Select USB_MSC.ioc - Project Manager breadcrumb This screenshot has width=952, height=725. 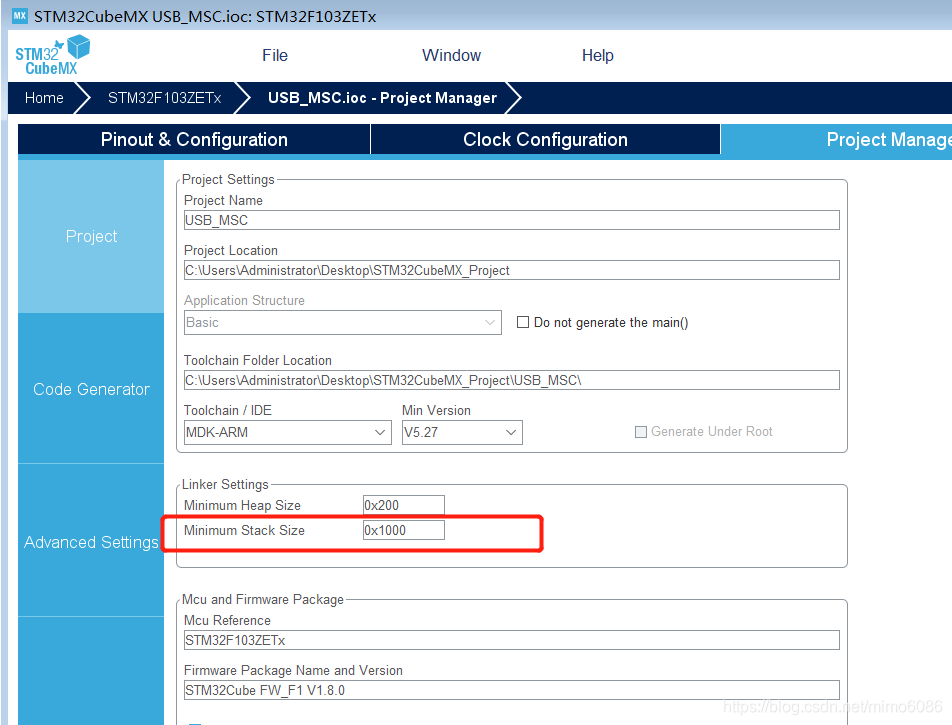click(x=382, y=98)
